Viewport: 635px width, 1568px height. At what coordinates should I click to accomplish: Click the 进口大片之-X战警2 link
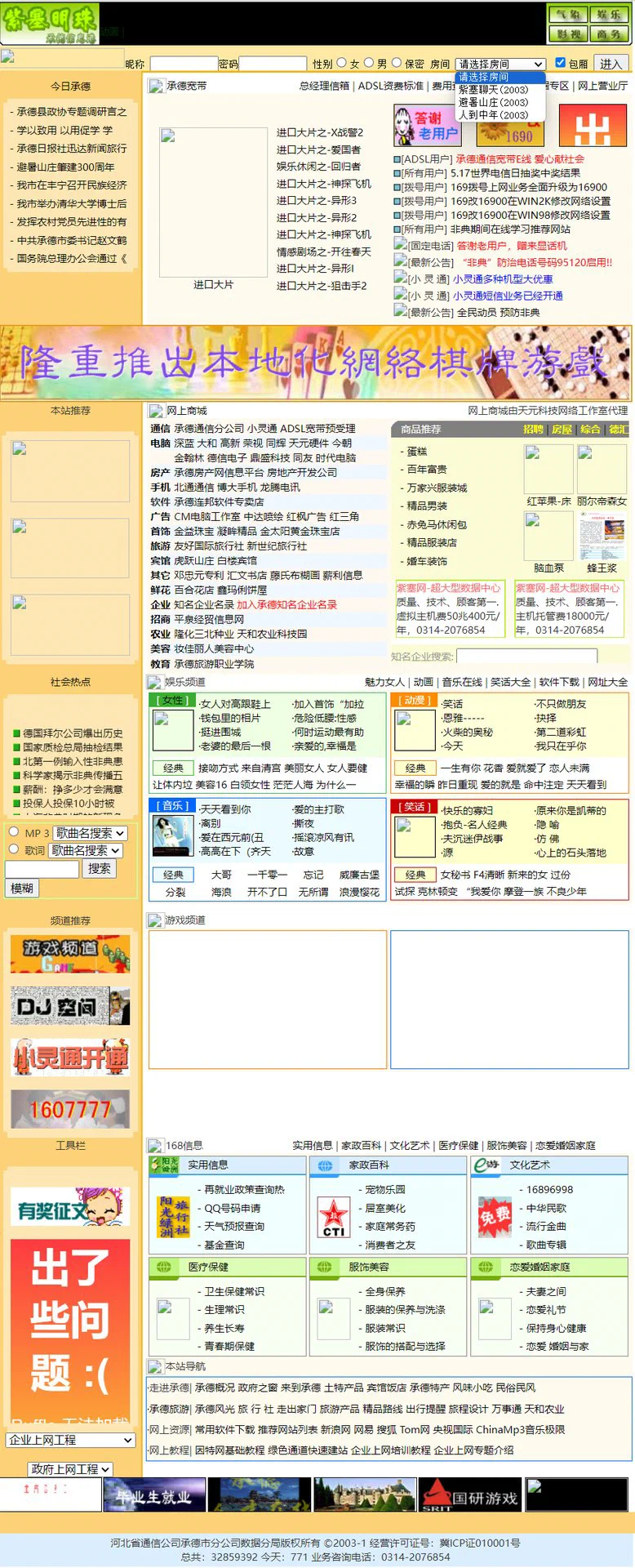320,132
